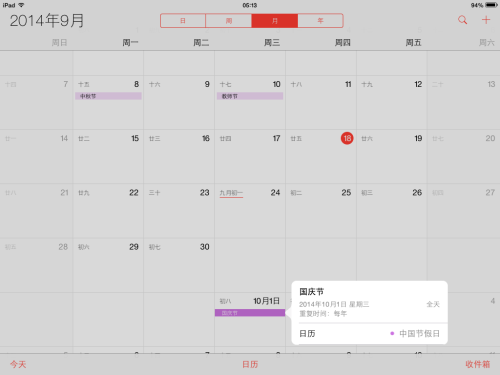The width and height of the screenshot is (500, 375).
Task: Select September 30 date cell
Action: coord(179,265)
